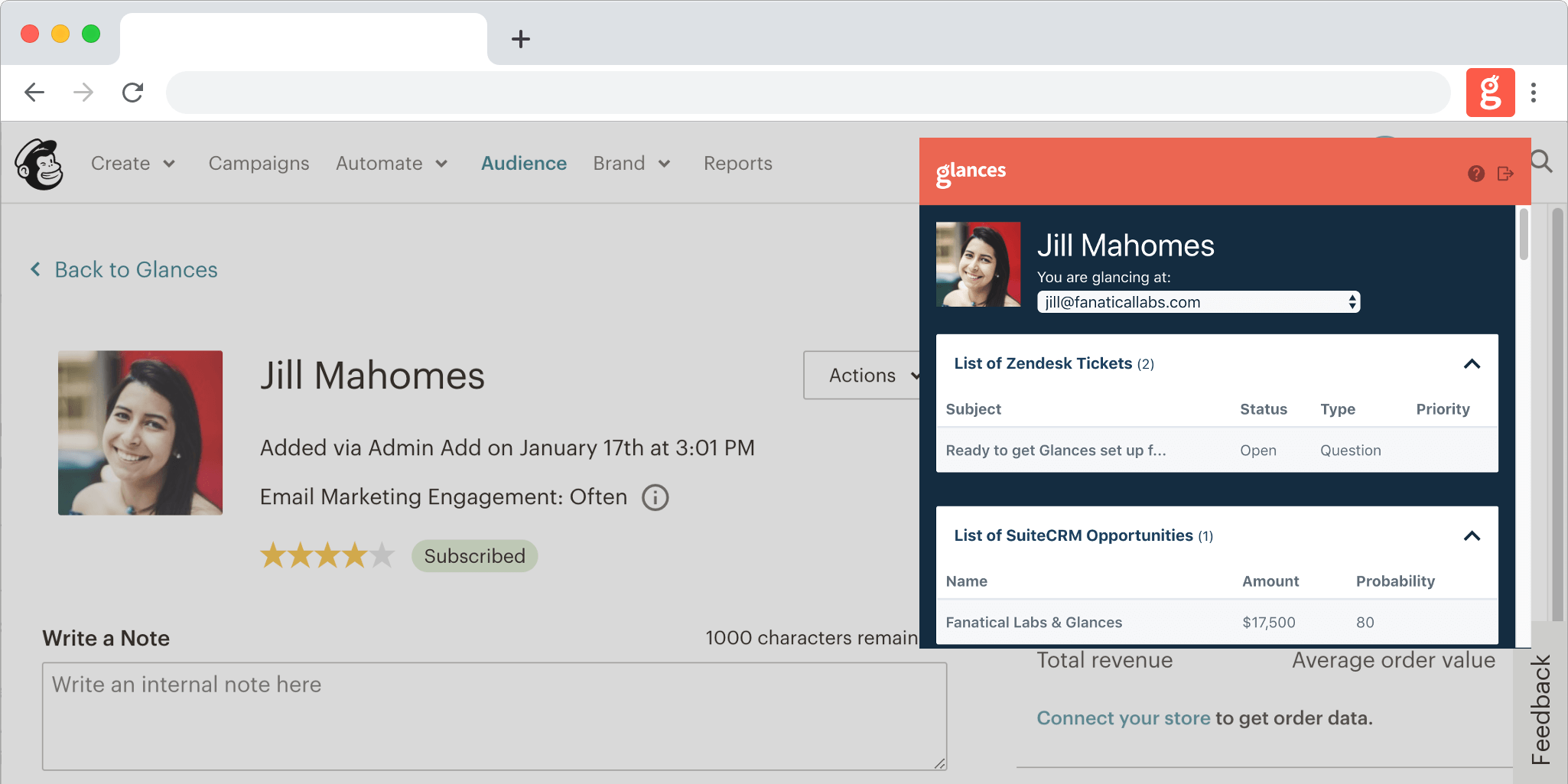Click Jill Mahomes heading in Mailchimp
1568x784 pixels.
(372, 376)
